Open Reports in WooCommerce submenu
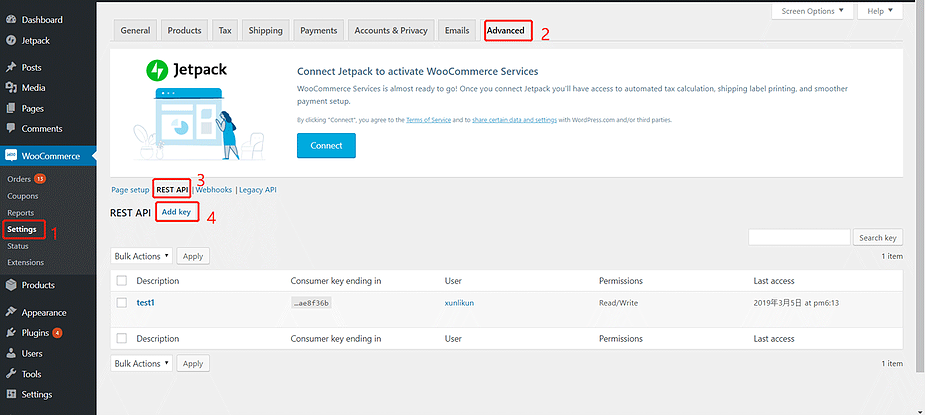This screenshot has height=415, width=925. [21, 213]
